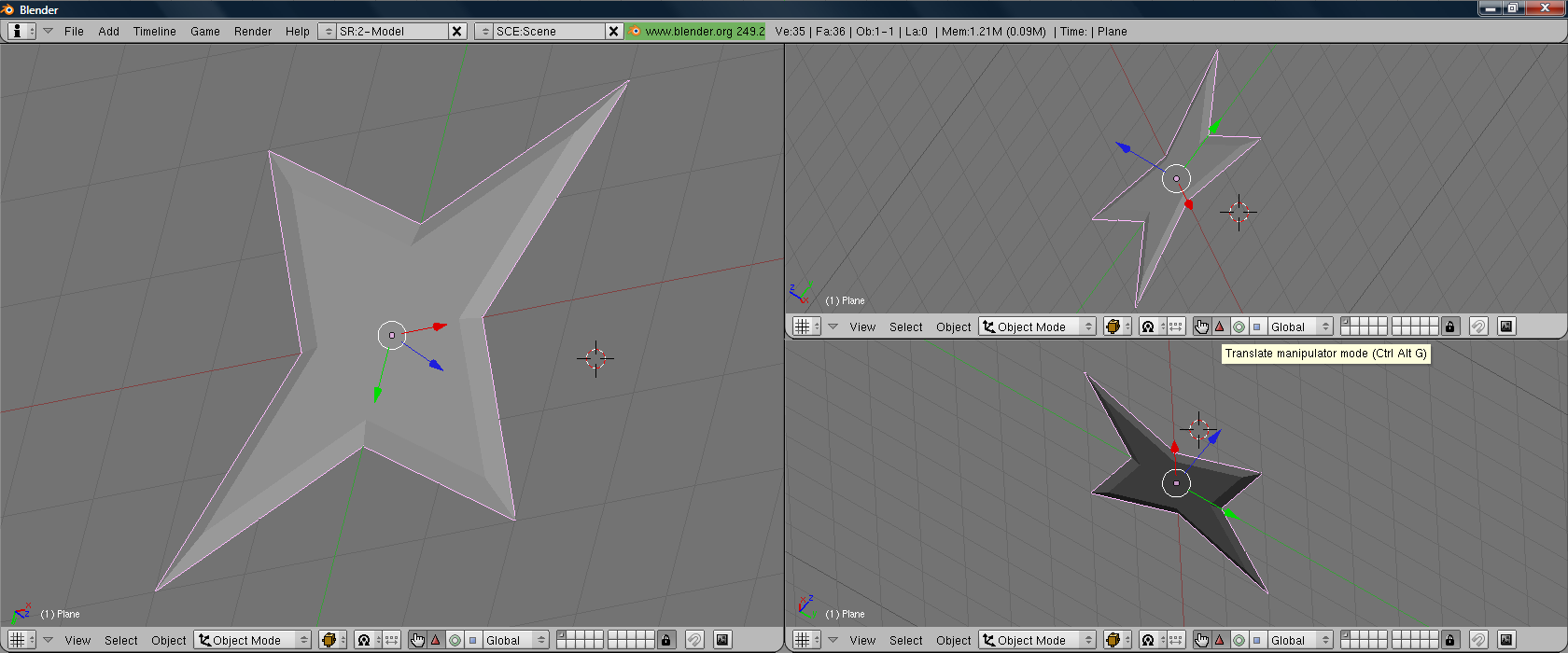This screenshot has height=653, width=1568.
Task: Open the Render menu
Action: tap(252, 31)
